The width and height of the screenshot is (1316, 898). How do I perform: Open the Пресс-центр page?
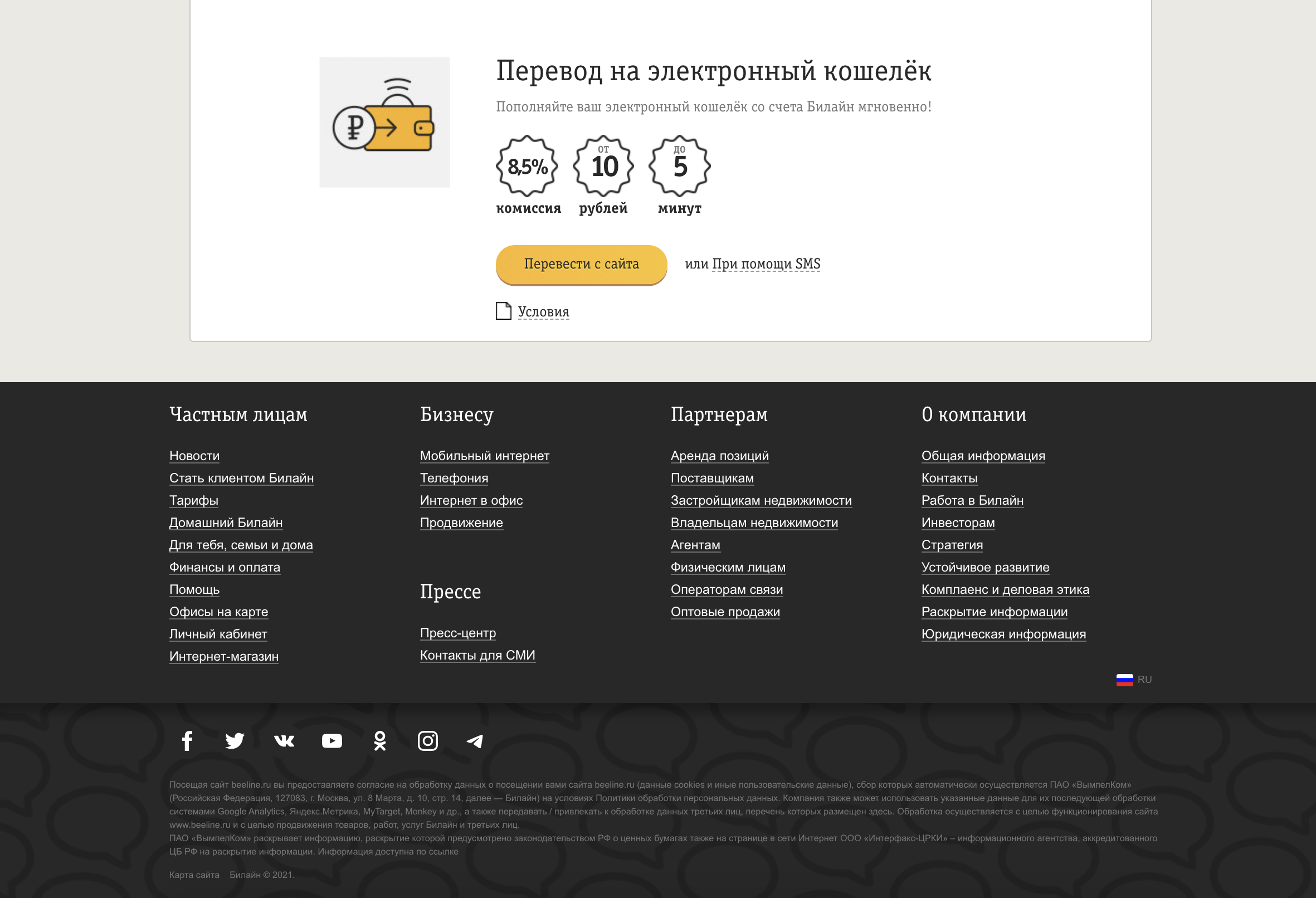(x=457, y=633)
